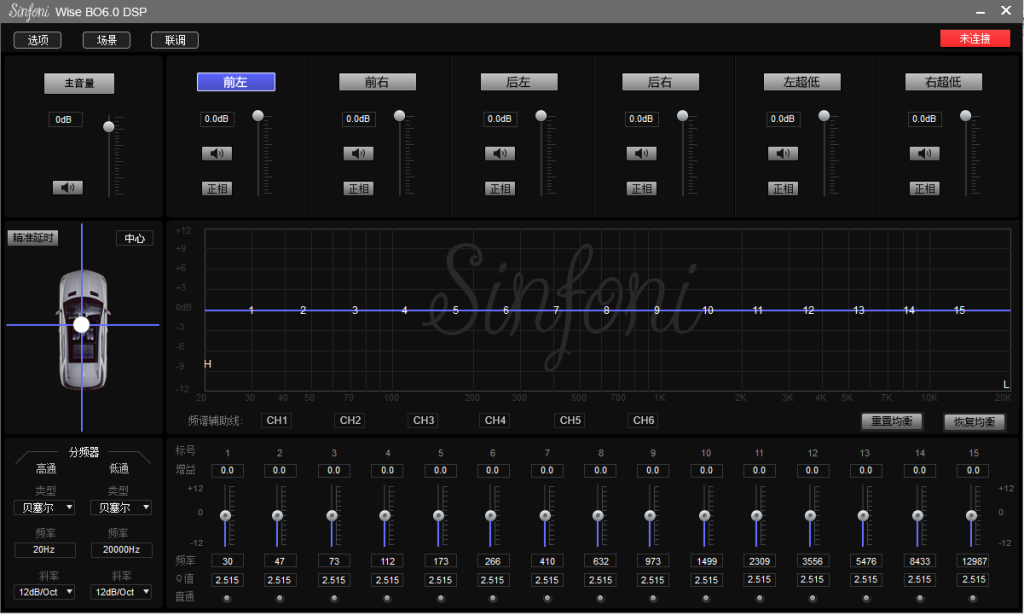Image resolution: width=1024 pixels, height=615 pixels.
Task: Enable bypass dot for band 12987 Hz
Action: click(973, 598)
